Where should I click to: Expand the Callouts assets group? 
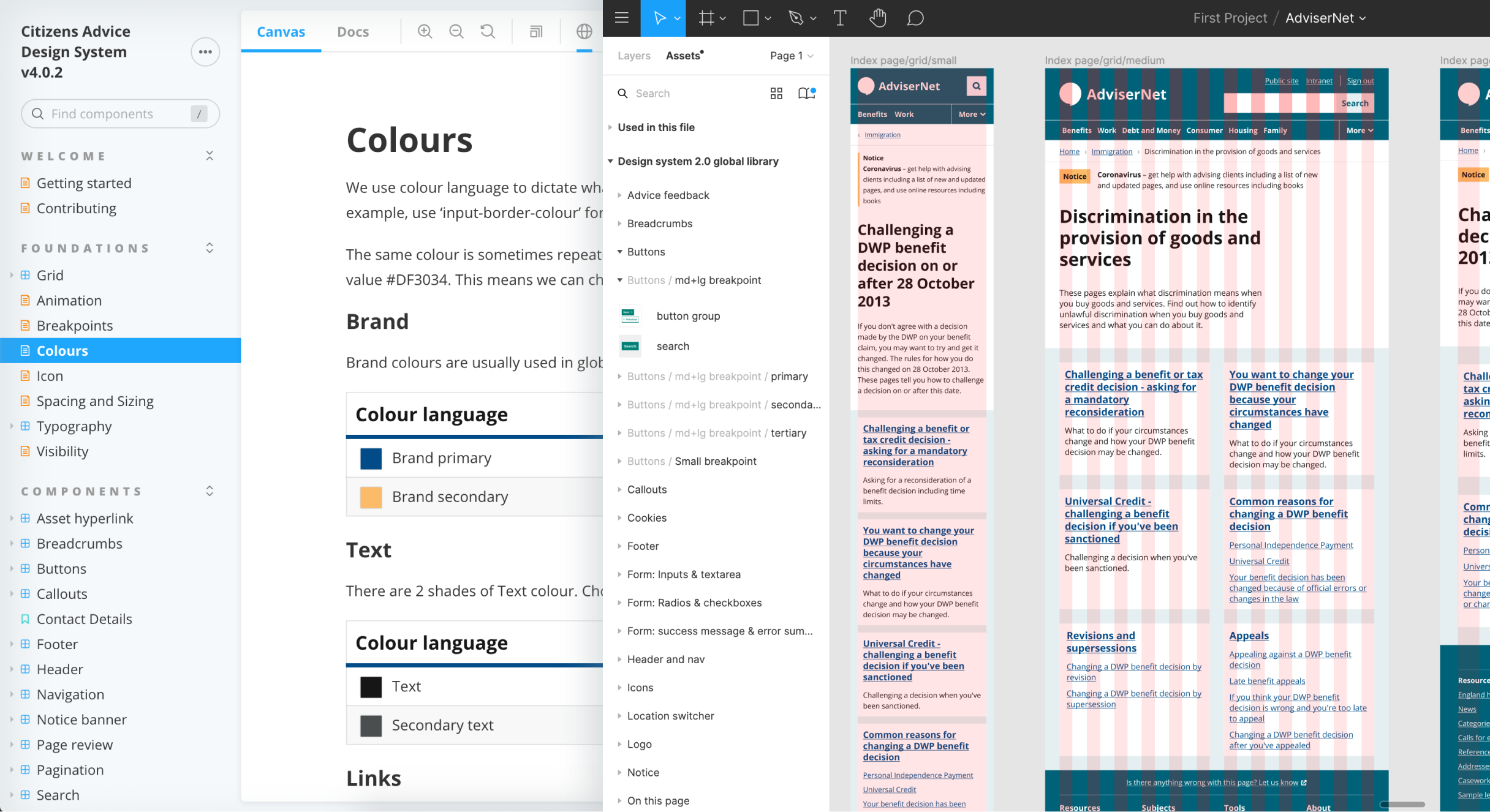point(619,489)
